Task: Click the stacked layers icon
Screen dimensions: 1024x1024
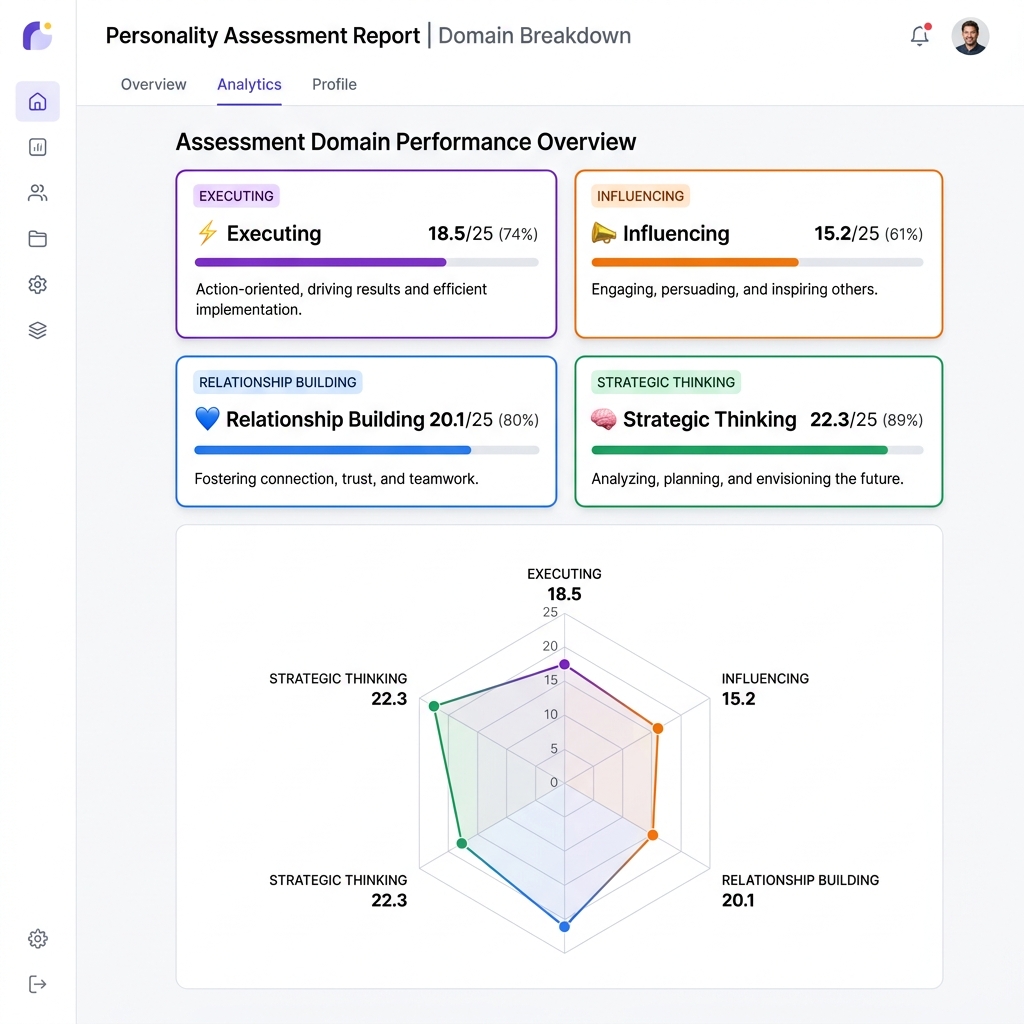Action: [38, 331]
